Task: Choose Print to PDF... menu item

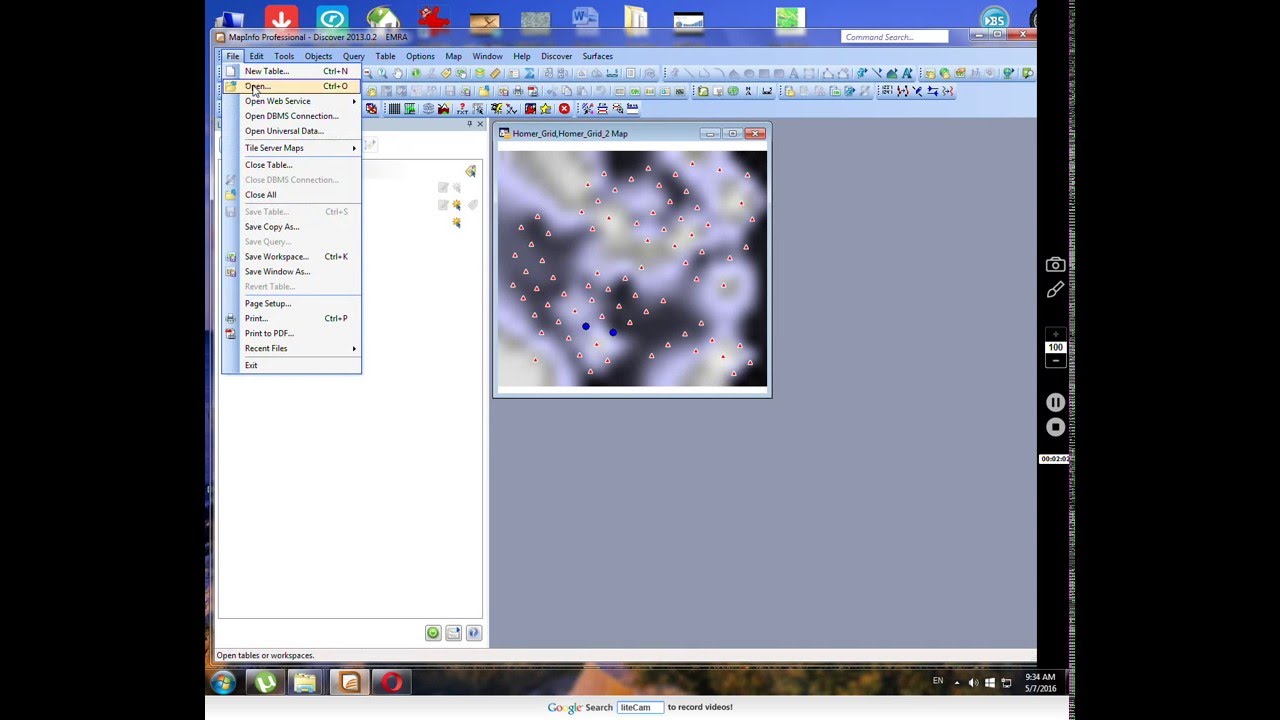Action: click(x=291, y=334)
